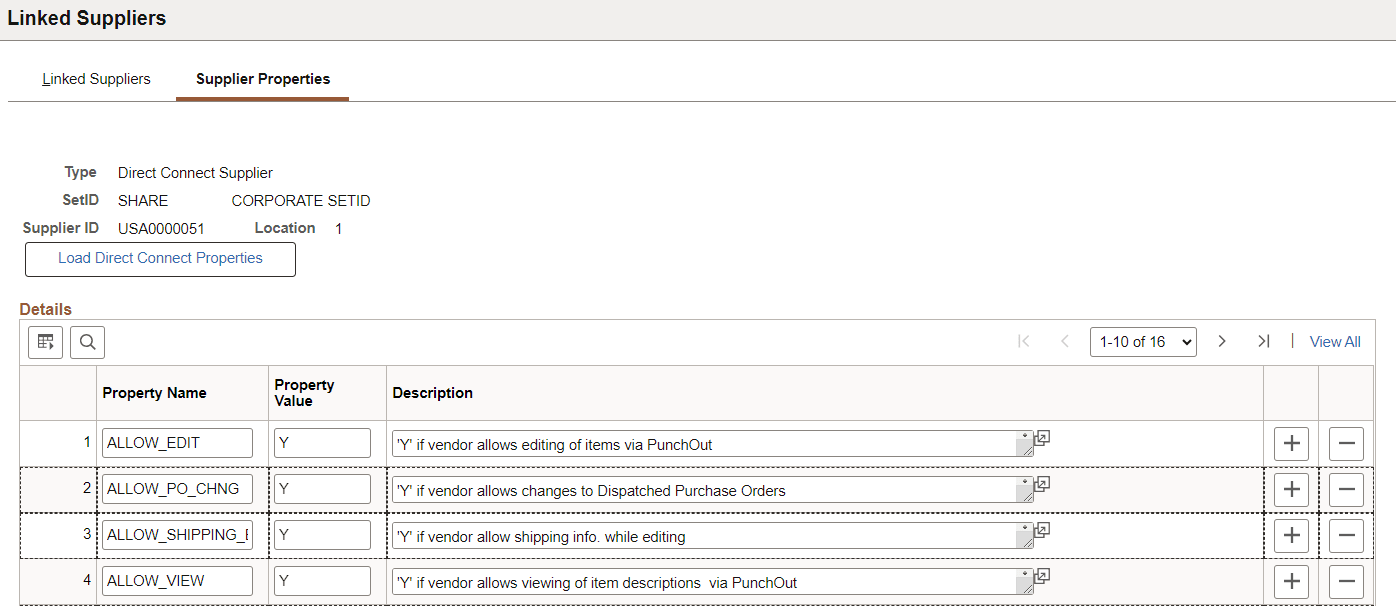Open modal popup icon beside ALLOW_VIEW description
This screenshot has height=606, width=1396.
click(1041, 575)
